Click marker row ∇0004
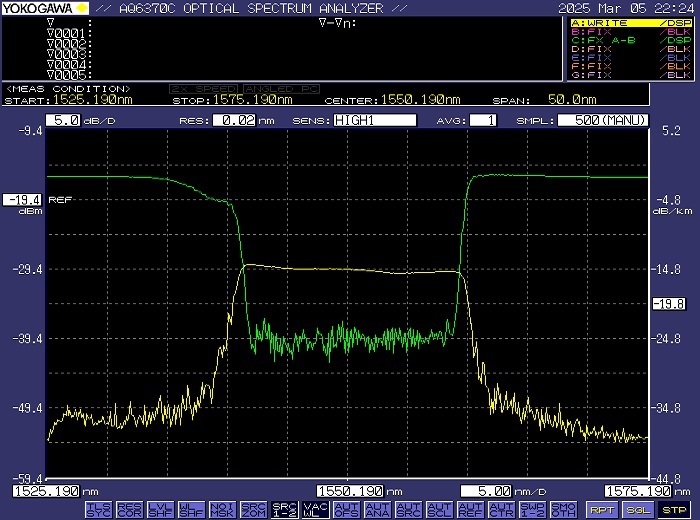This screenshot has height=520, width=700. coord(69,64)
